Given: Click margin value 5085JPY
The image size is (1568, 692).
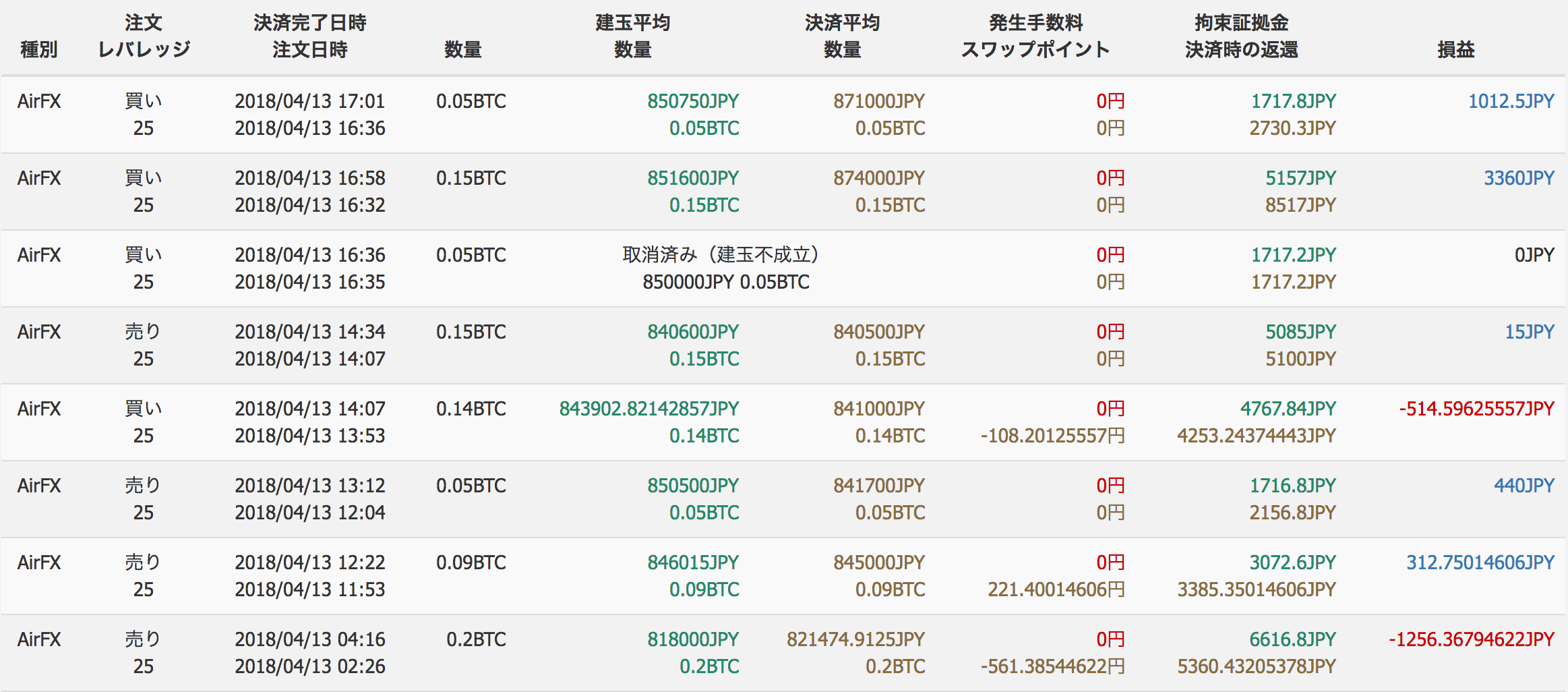Looking at the screenshot, I should coord(1300,332).
